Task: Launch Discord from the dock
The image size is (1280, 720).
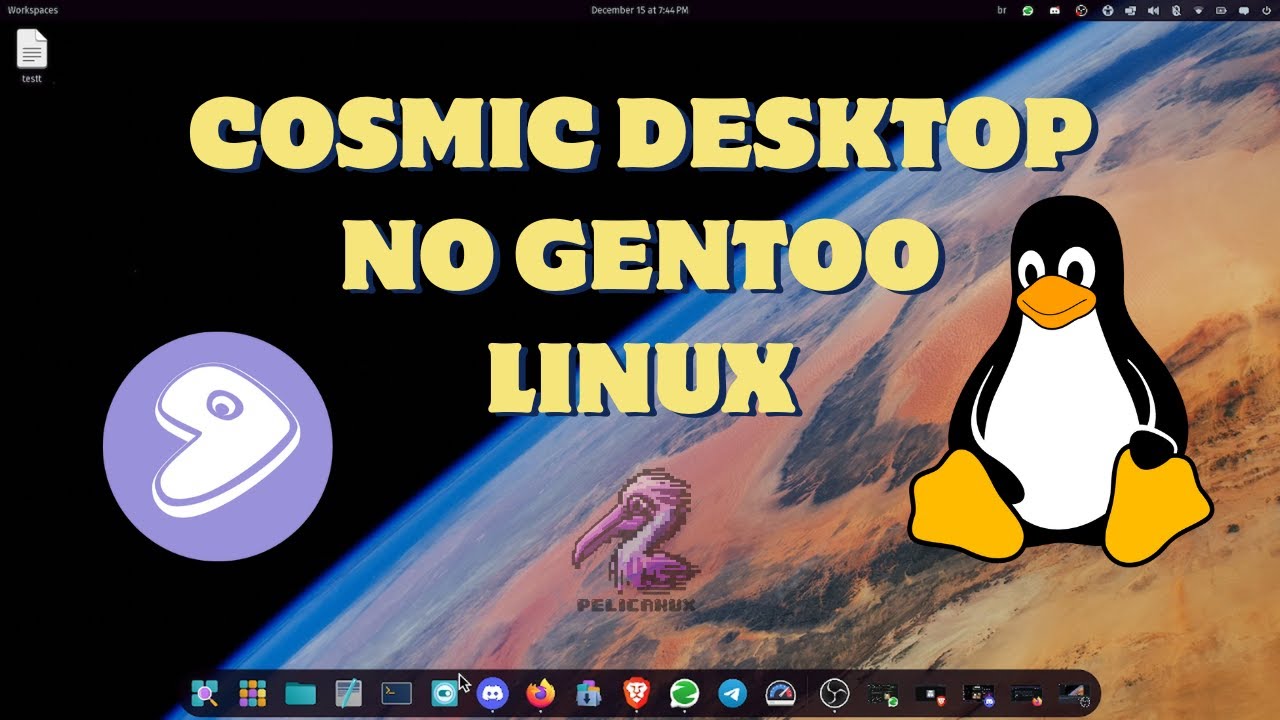Action: pos(492,692)
